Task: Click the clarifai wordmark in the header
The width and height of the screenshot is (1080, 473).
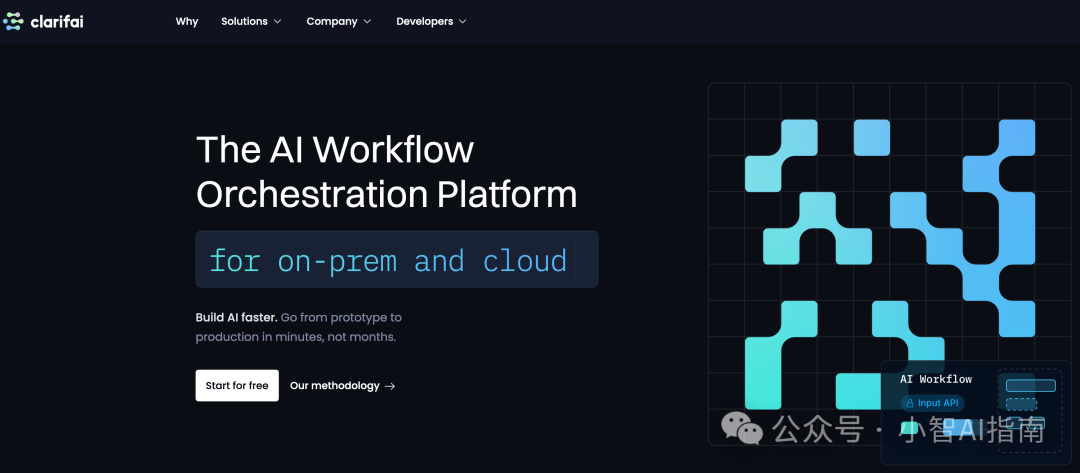Action: click(x=56, y=21)
